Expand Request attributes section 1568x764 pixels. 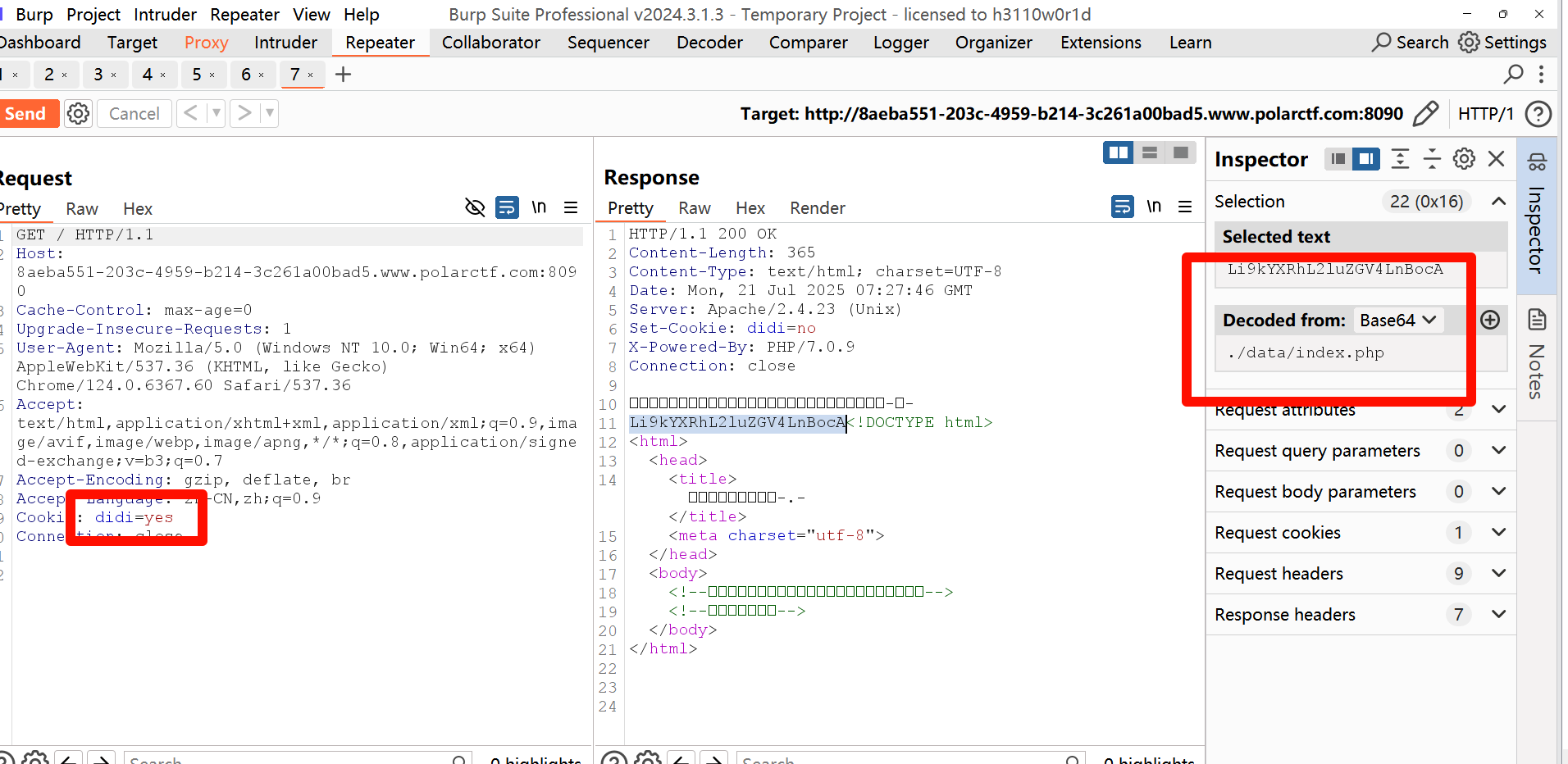(x=1498, y=409)
